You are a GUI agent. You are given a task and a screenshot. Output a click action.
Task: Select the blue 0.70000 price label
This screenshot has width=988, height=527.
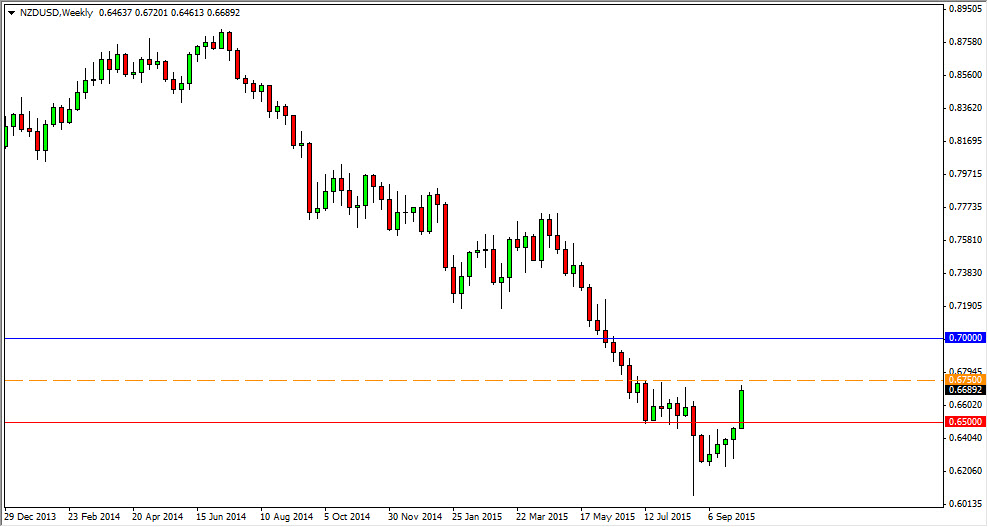966,339
